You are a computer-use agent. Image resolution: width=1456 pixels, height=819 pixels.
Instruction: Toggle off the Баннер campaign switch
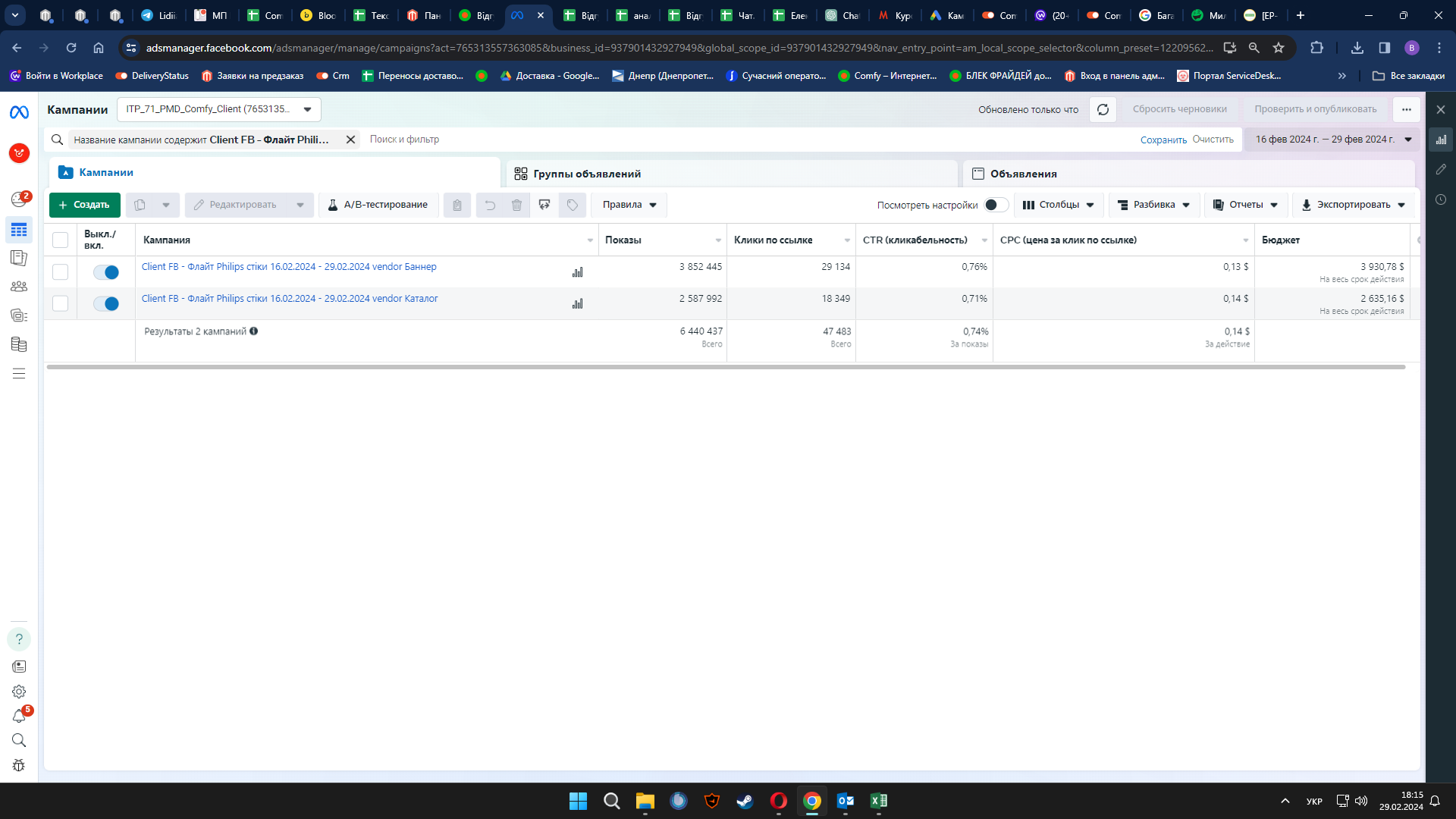[x=106, y=272]
